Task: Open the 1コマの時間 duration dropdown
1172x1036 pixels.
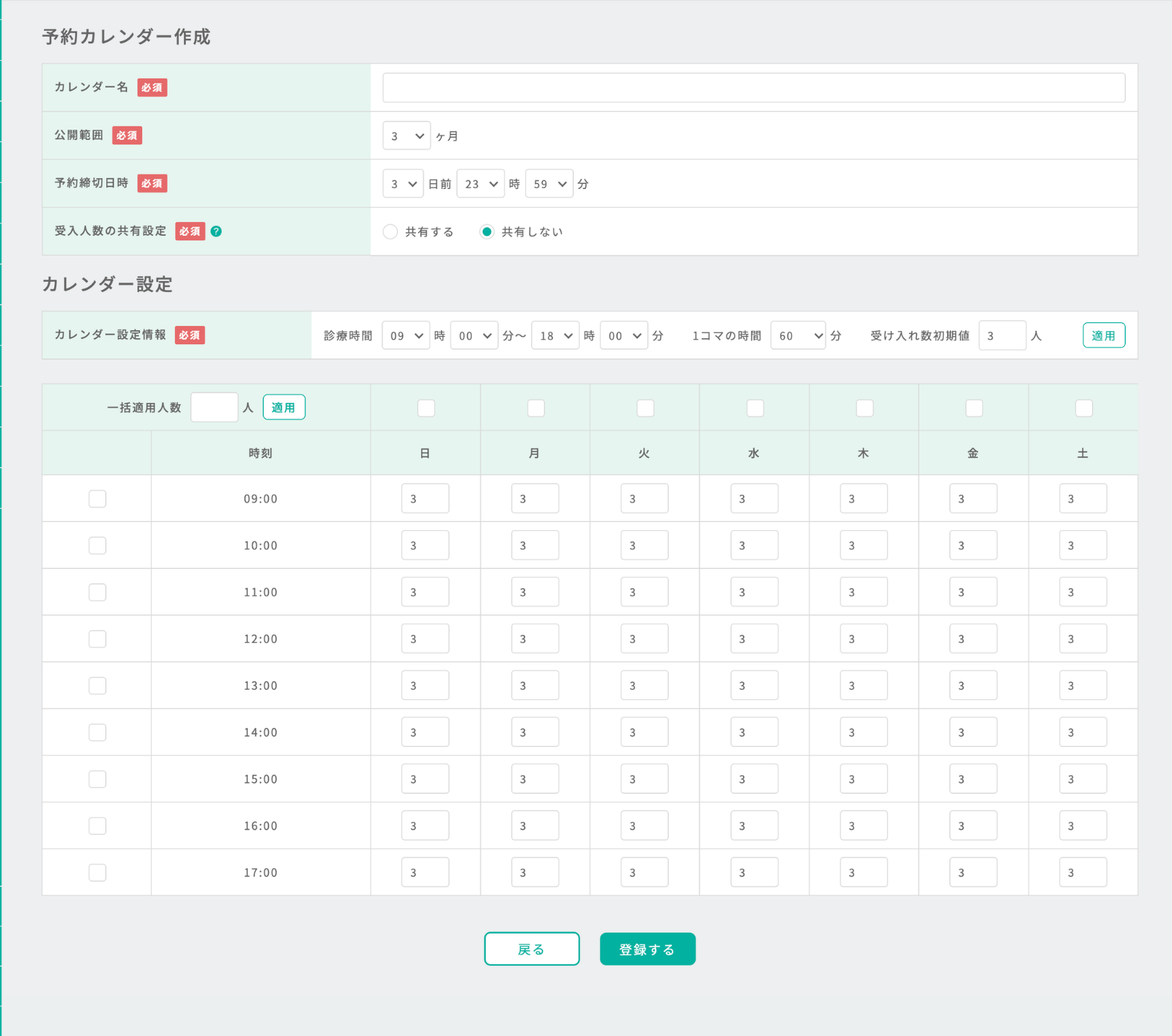Action: (x=798, y=335)
